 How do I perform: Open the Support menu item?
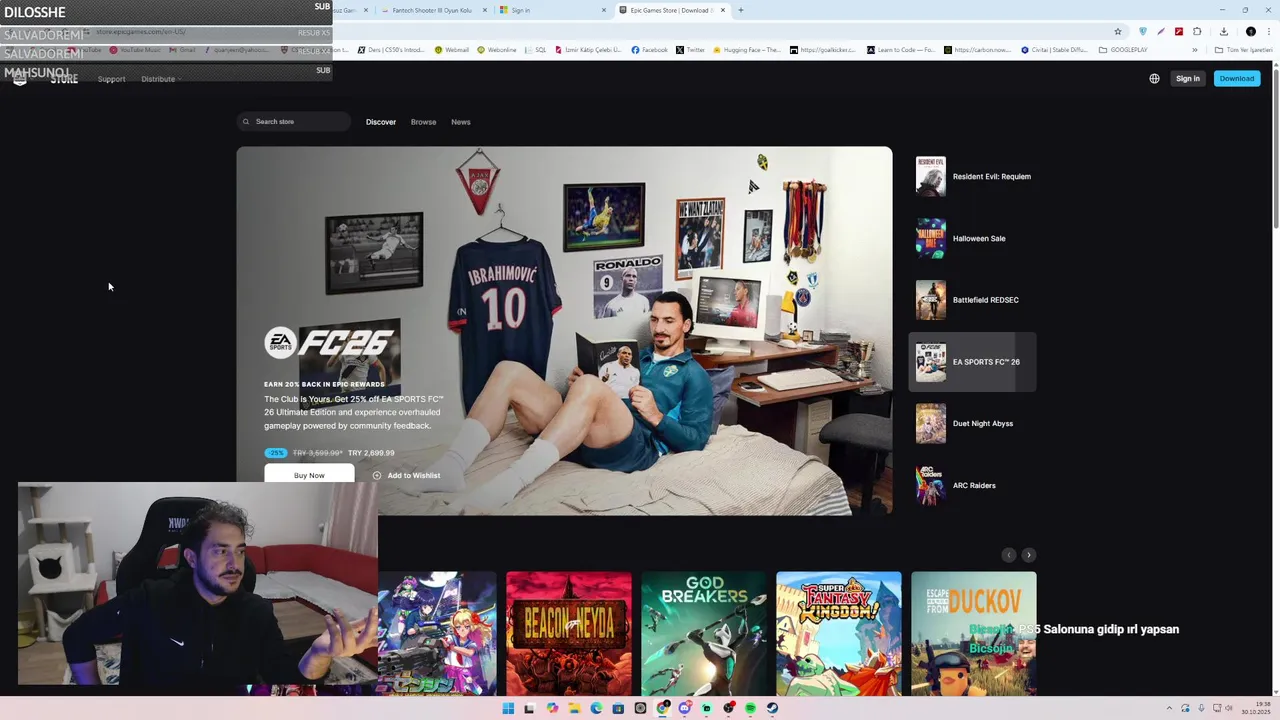pos(111,79)
